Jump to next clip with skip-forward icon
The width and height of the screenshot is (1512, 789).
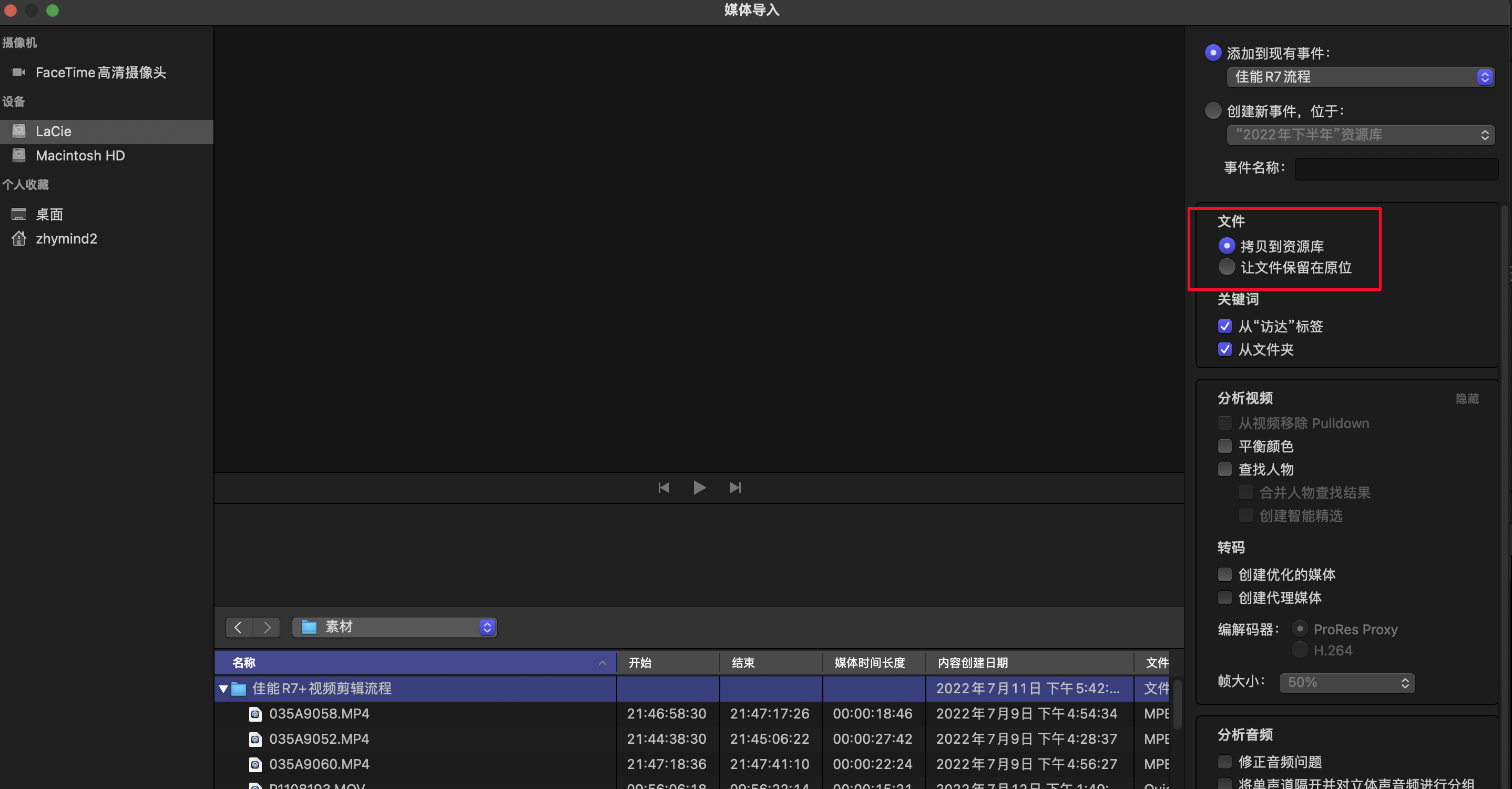(735, 487)
